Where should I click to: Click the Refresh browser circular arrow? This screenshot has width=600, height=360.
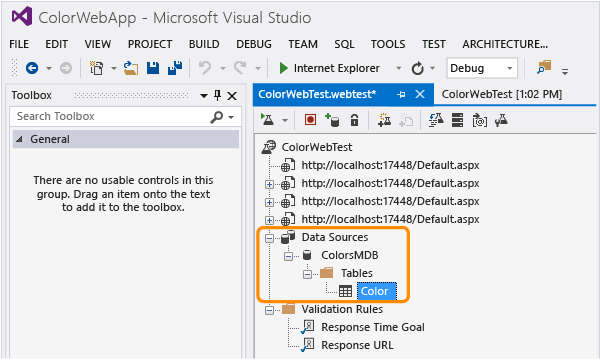[417, 68]
